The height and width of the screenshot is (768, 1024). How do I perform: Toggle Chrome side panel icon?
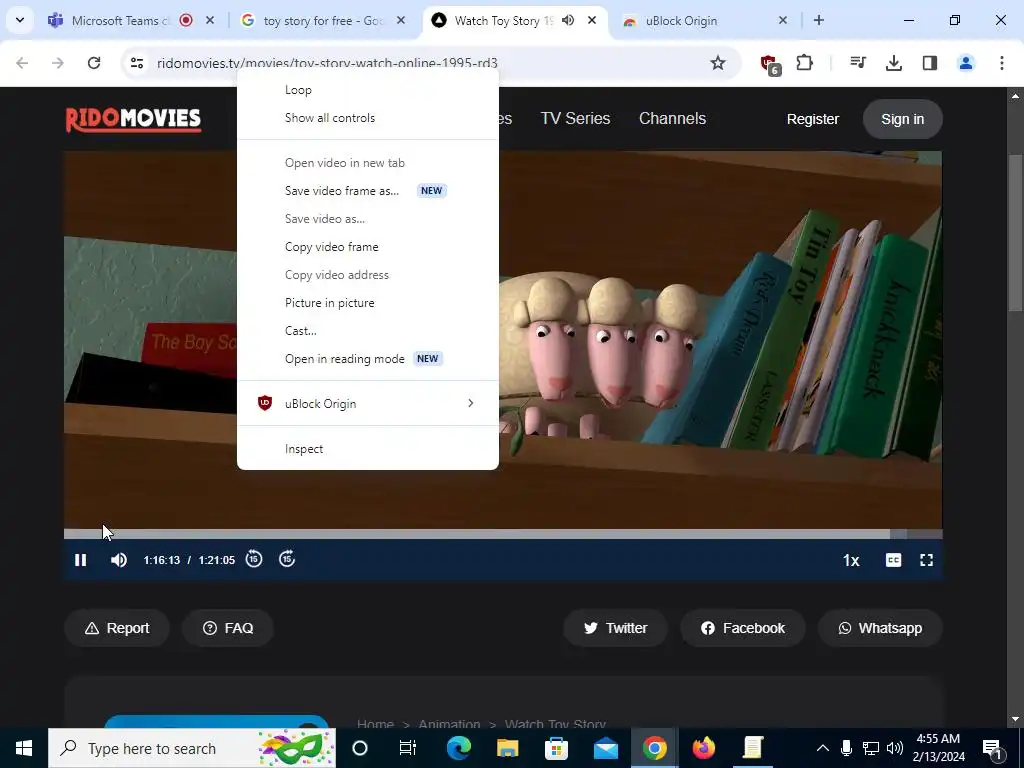click(930, 63)
